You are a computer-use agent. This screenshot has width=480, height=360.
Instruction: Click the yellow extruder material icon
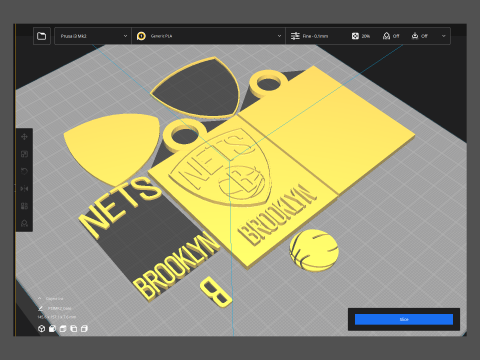(141, 36)
